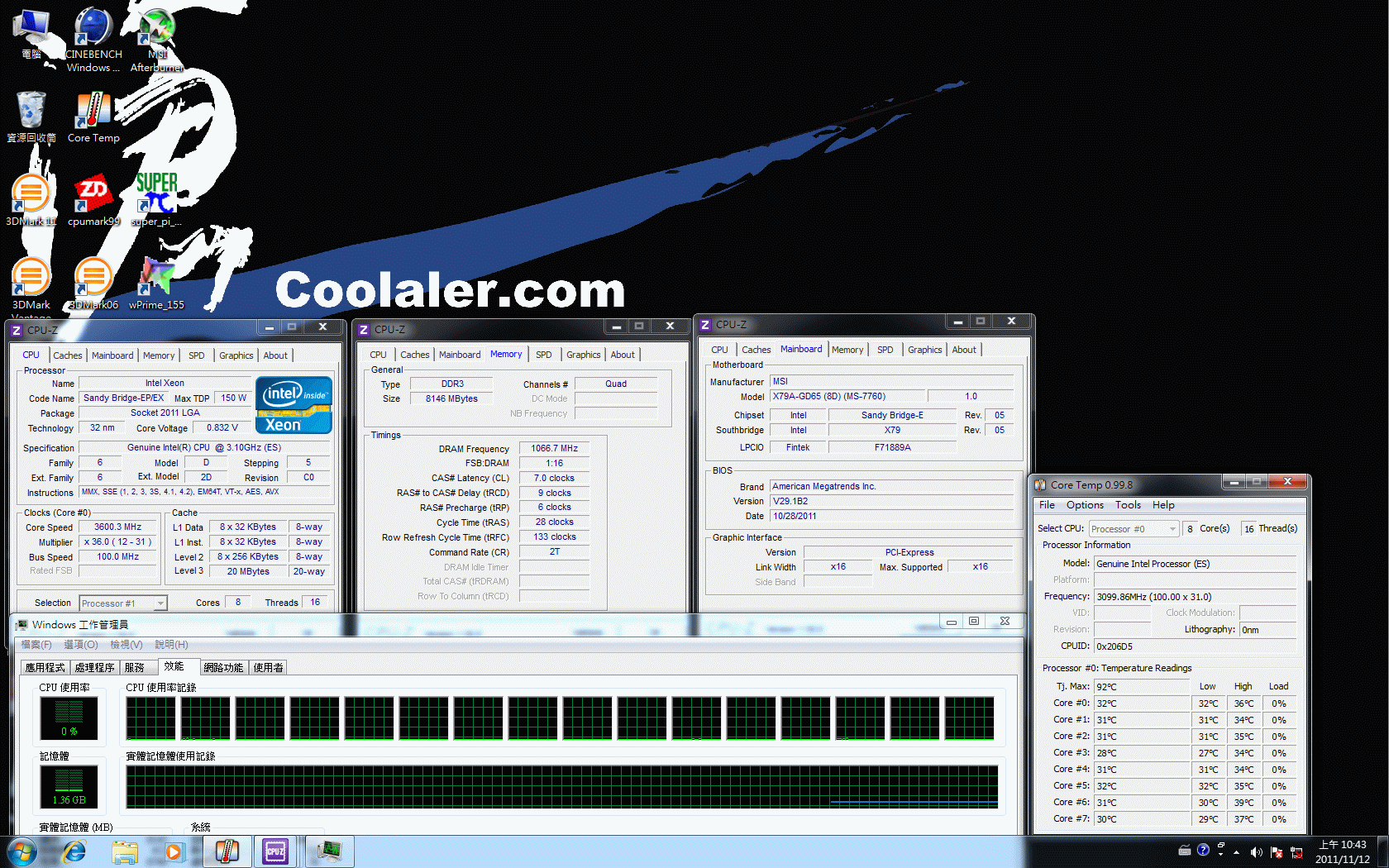The image size is (1389, 868).
Task: Open the 3DMark06 desktop shortcut
Action: (x=93, y=284)
